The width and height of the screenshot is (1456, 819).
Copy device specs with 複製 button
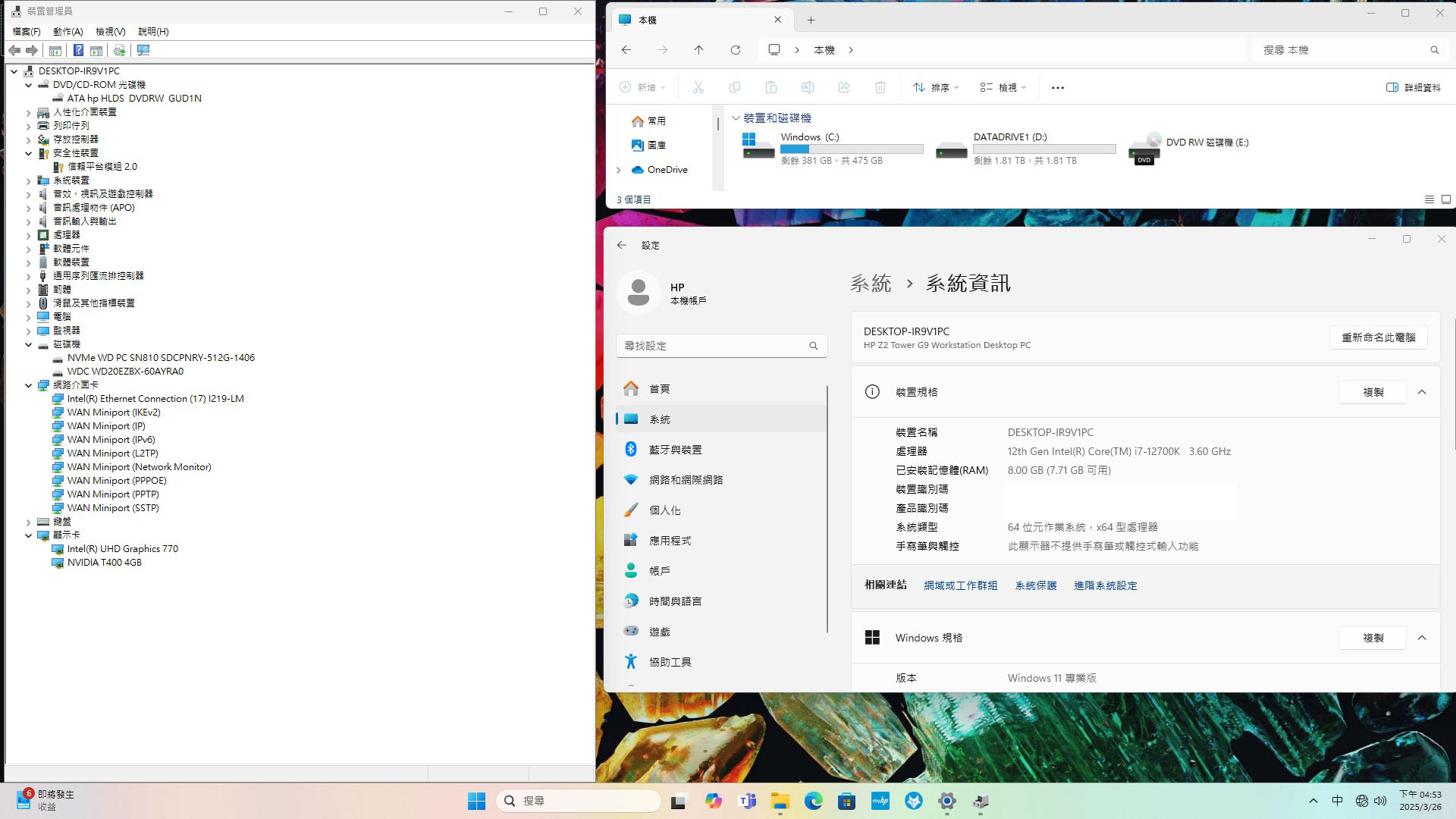click(x=1373, y=392)
